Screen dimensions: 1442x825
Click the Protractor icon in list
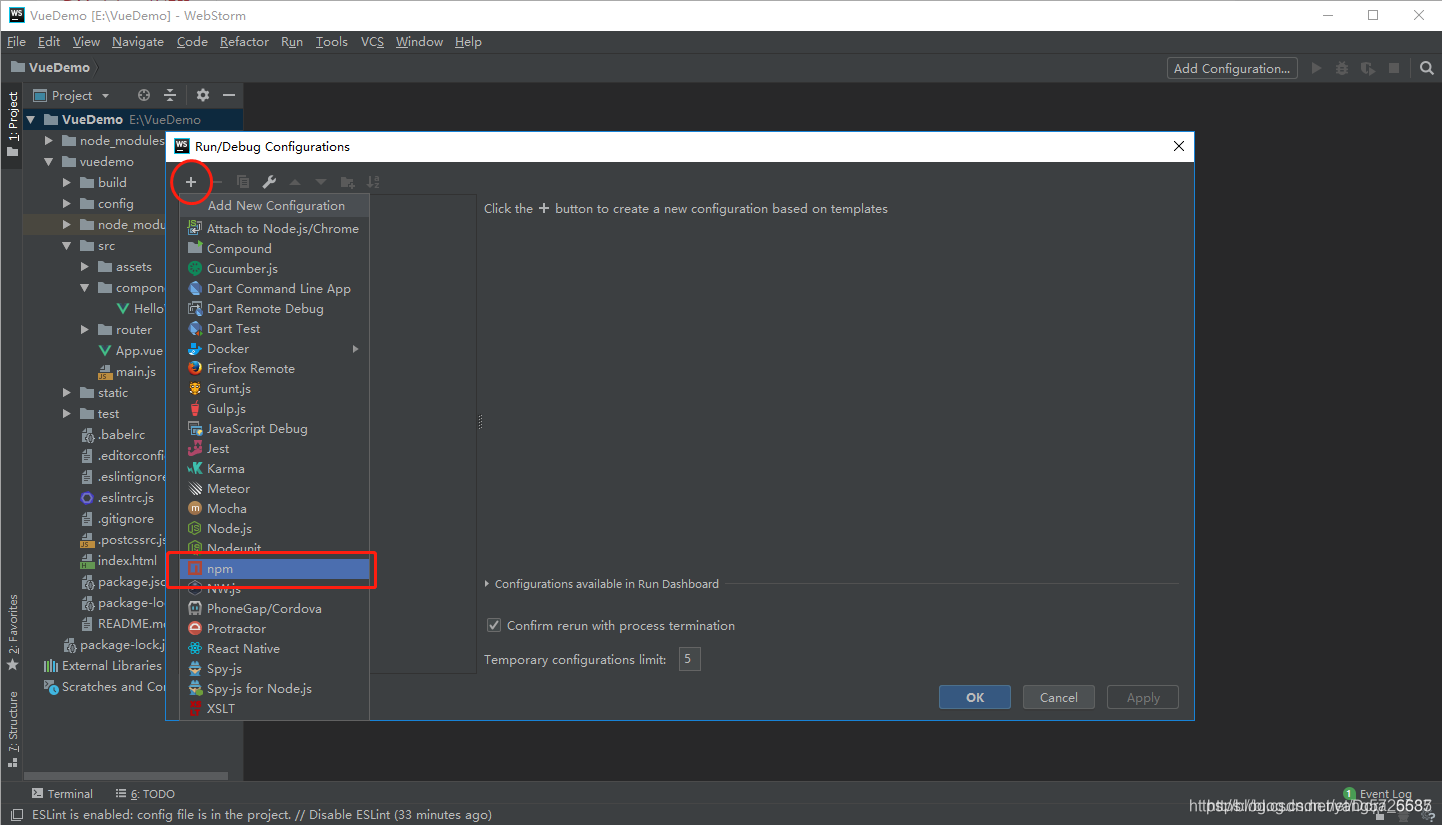click(x=195, y=628)
